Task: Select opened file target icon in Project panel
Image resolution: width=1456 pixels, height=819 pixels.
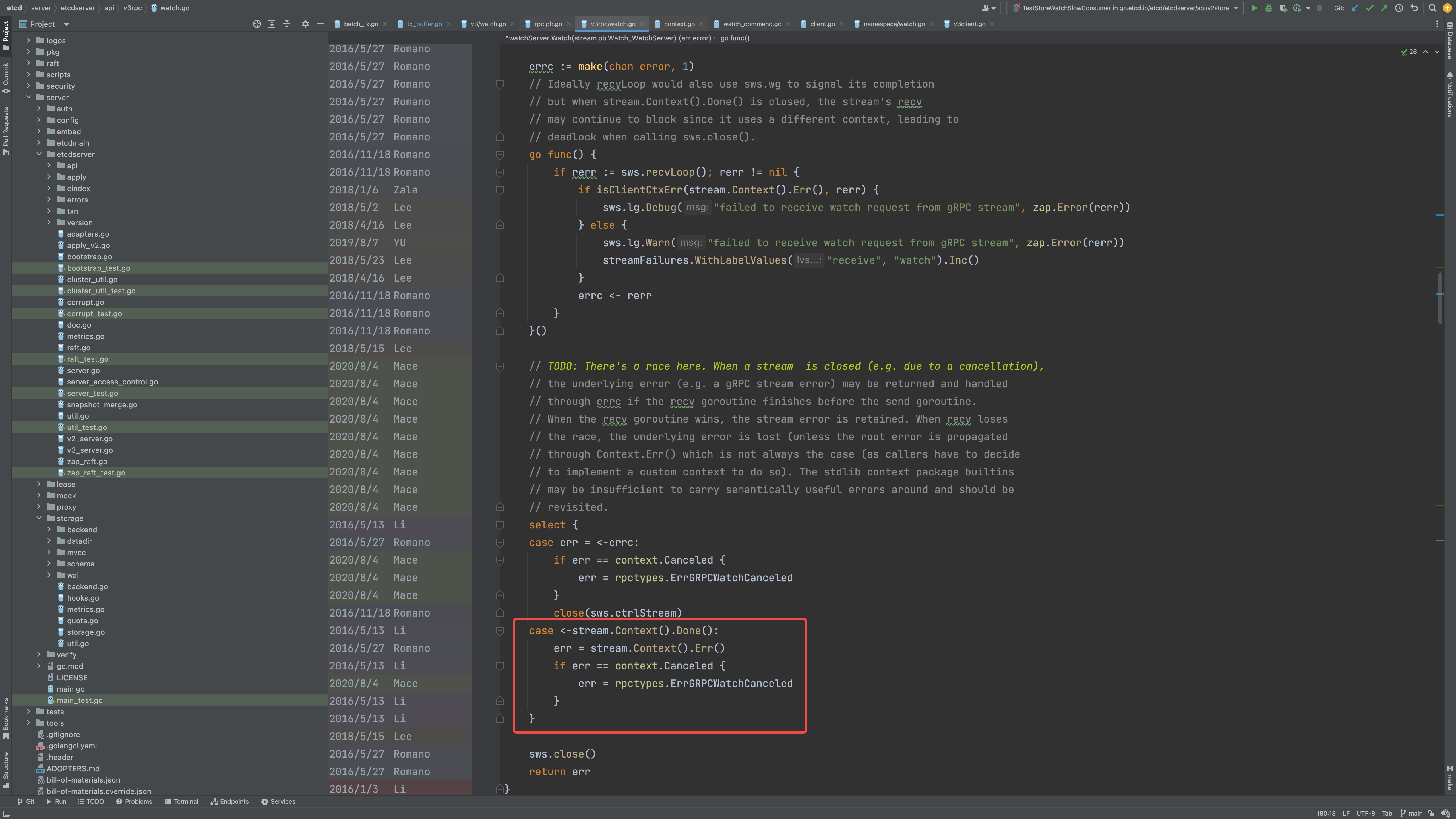Action: (257, 24)
